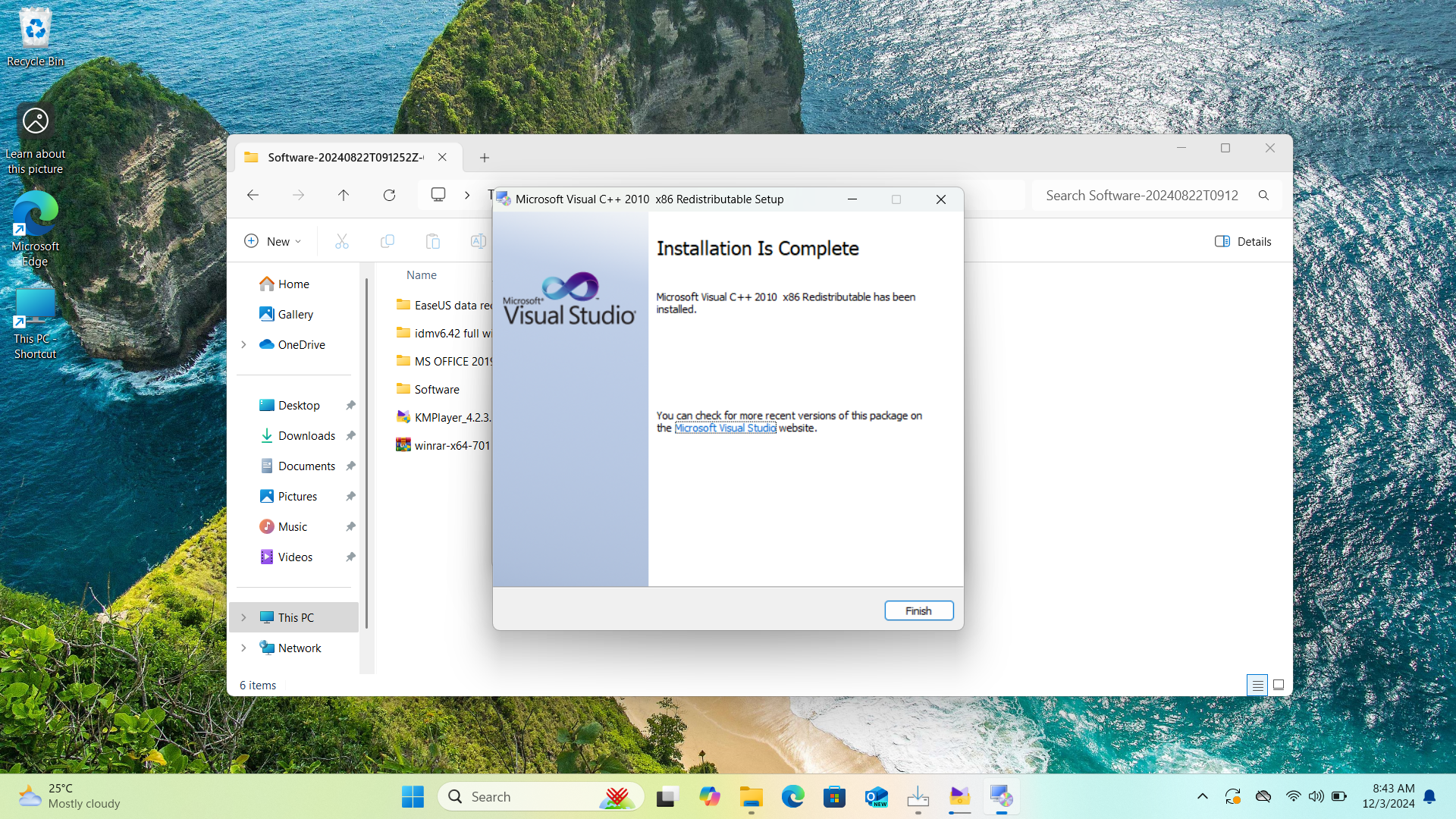Open the New dropdown menu

[273, 241]
